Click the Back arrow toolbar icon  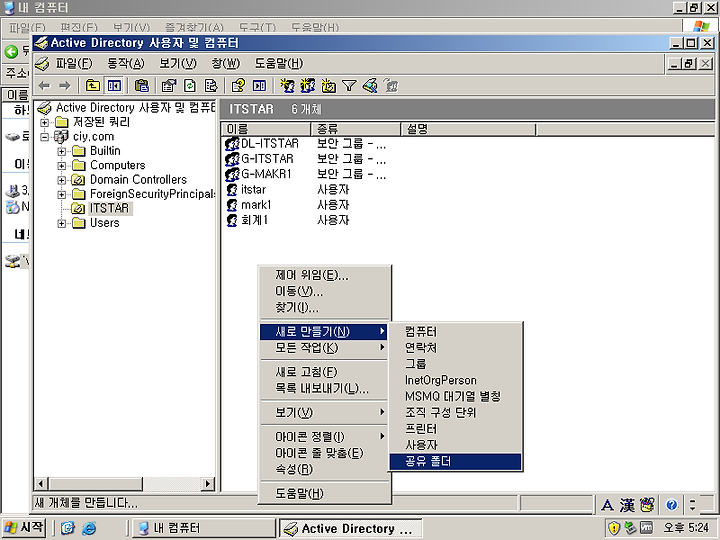pyautogui.click(x=45, y=86)
